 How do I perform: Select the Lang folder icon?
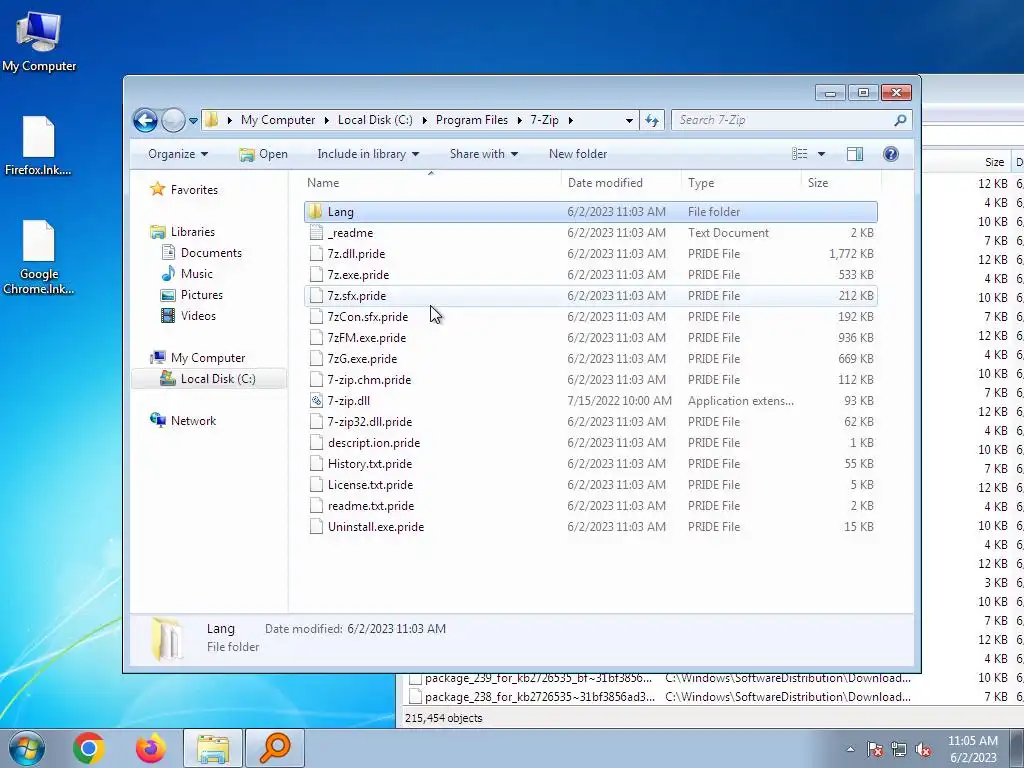[x=316, y=212]
